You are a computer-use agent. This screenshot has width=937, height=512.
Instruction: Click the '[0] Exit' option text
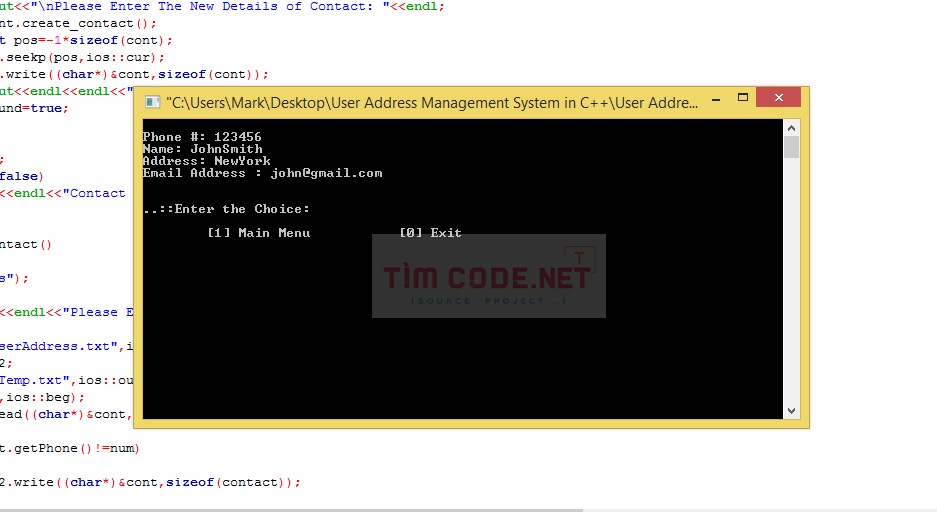430,233
